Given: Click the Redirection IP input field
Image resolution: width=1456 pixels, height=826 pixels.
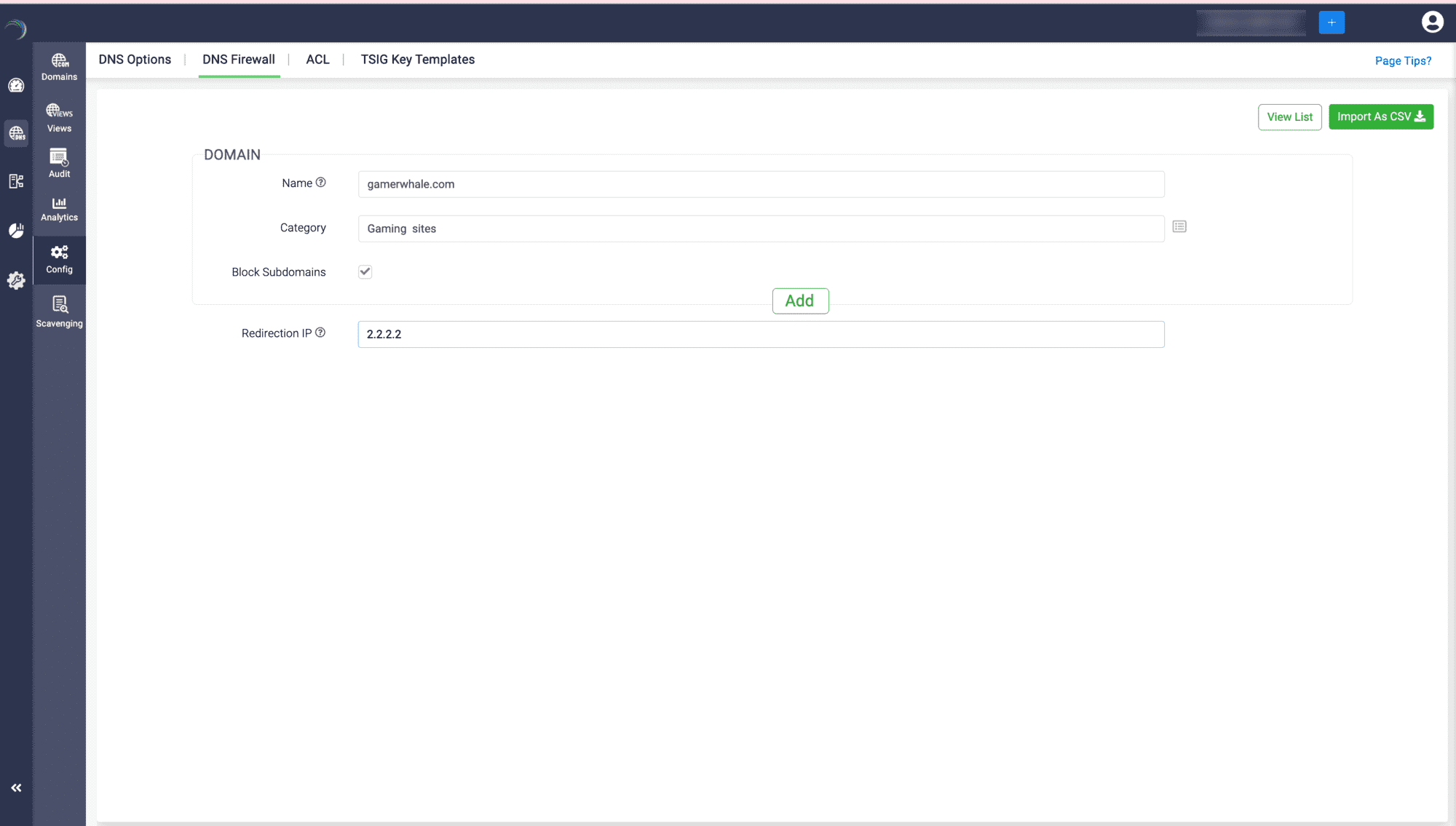Looking at the screenshot, I should click(x=760, y=334).
